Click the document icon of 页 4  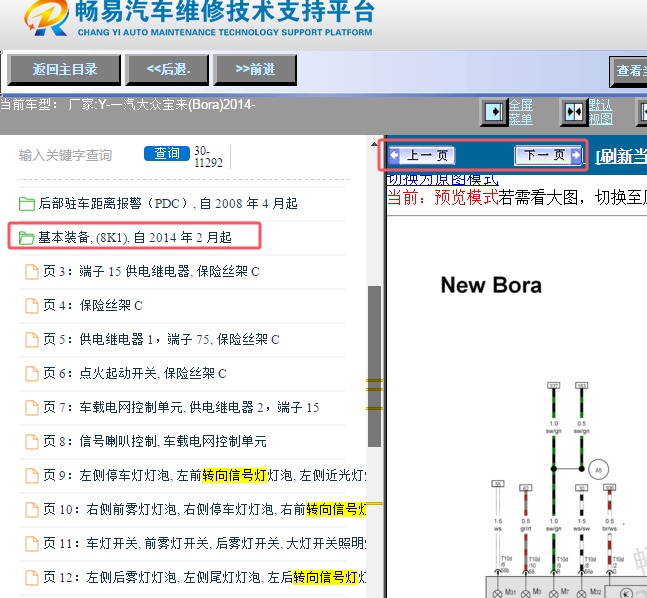point(32,306)
